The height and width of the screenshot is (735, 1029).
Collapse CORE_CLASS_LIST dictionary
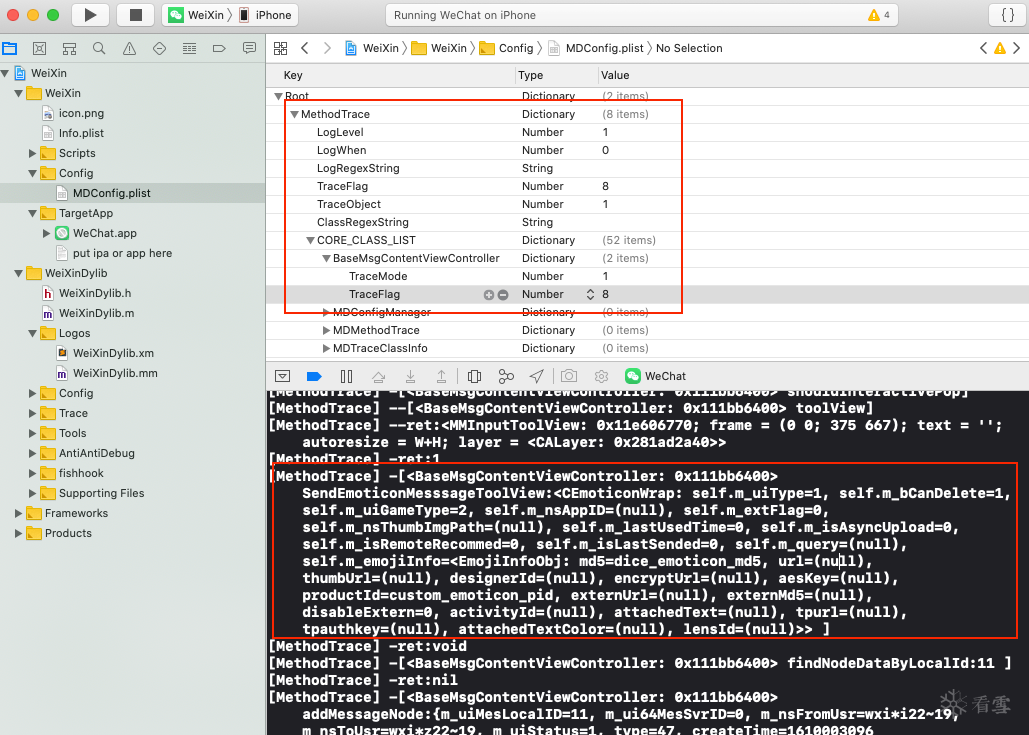pyautogui.click(x=310, y=240)
